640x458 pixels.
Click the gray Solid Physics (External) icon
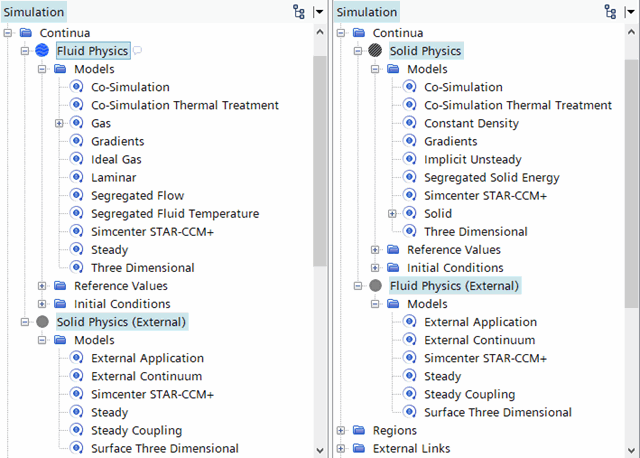pos(42,322)
